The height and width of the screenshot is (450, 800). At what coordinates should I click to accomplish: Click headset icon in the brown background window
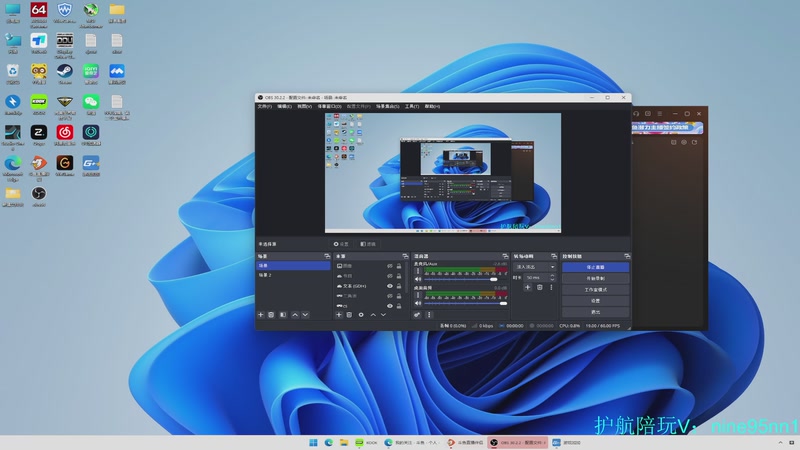[636, 113]
